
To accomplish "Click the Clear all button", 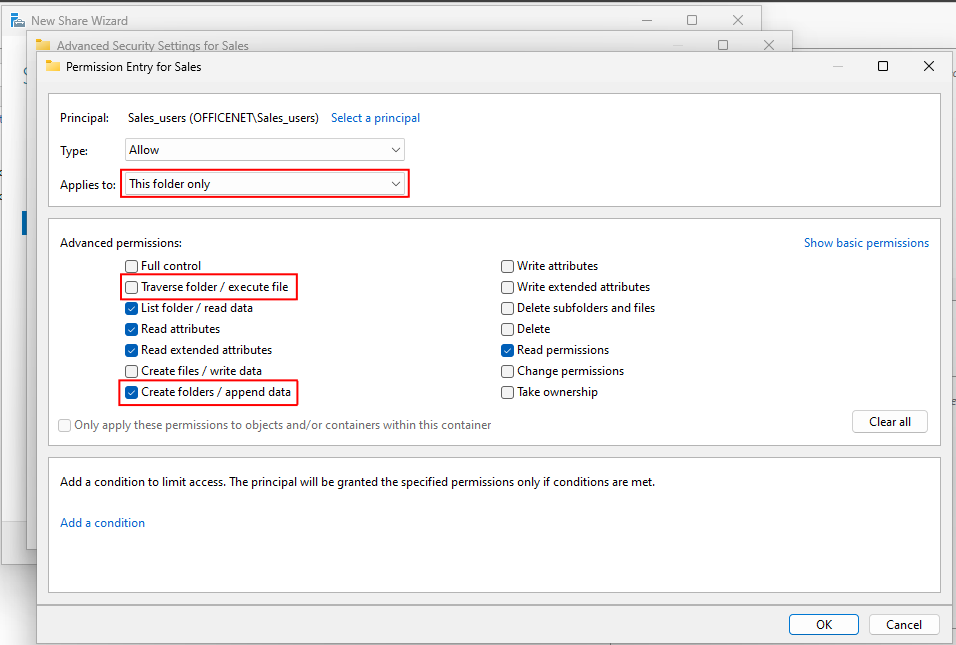I will (x=890, y=422).
